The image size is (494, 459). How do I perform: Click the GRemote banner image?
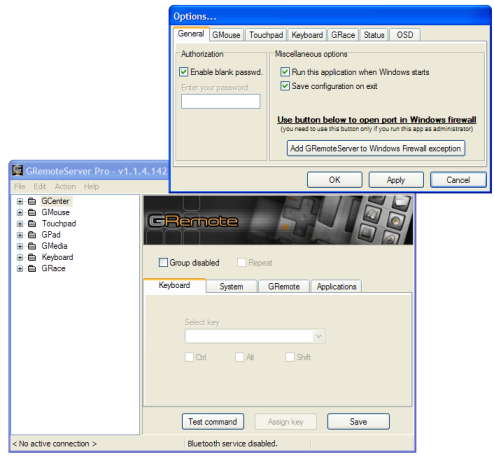pyautogui.click(x=278, y=220)
